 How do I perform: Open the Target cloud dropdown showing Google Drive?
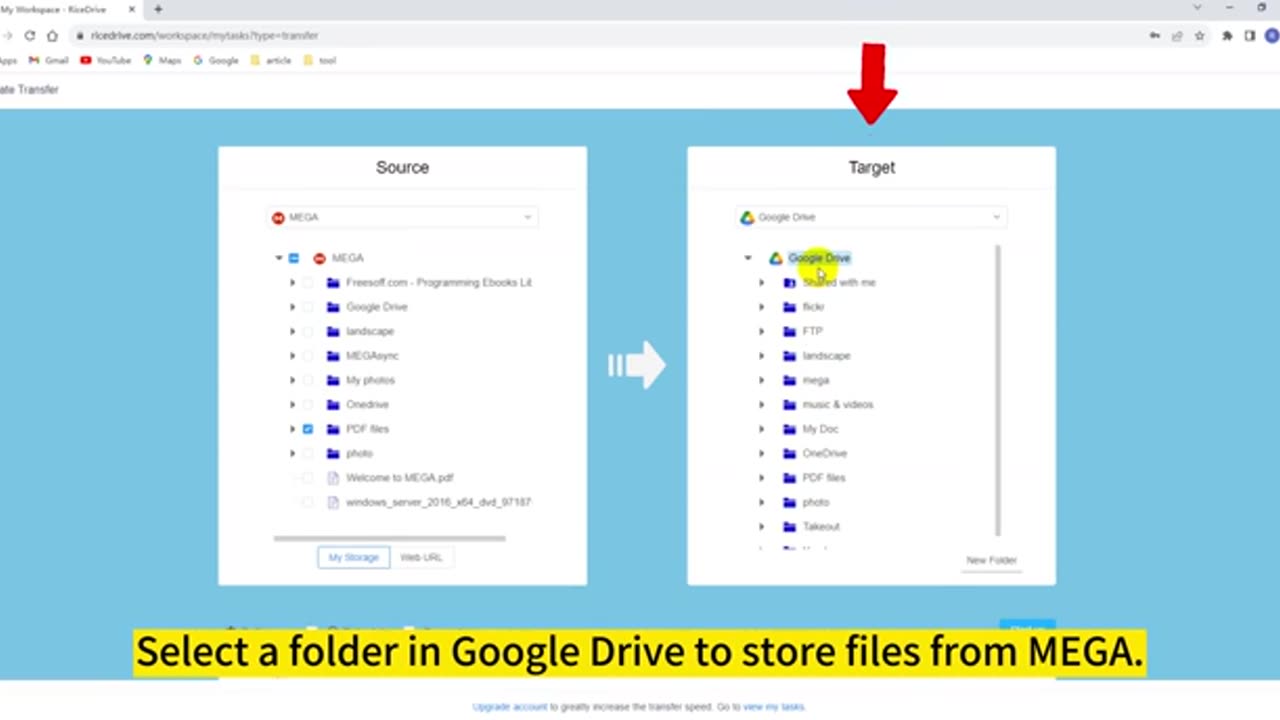[871, 217]
